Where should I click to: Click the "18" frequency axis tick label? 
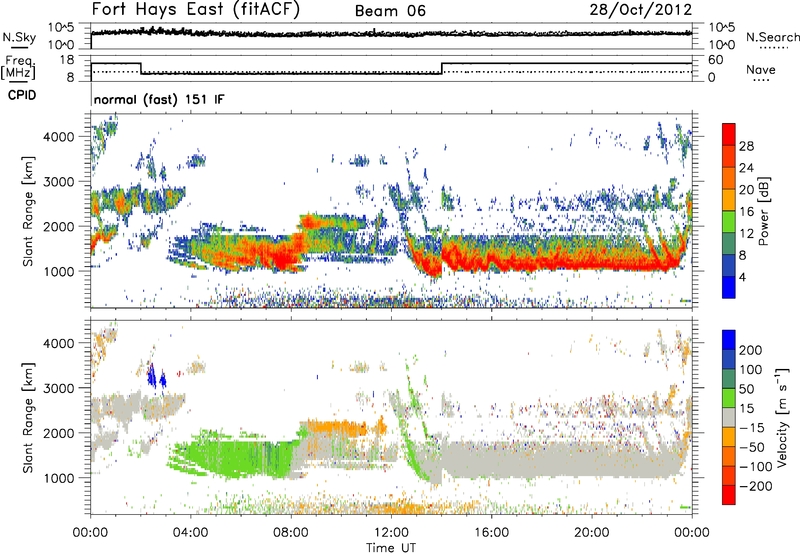coord(67,60)
